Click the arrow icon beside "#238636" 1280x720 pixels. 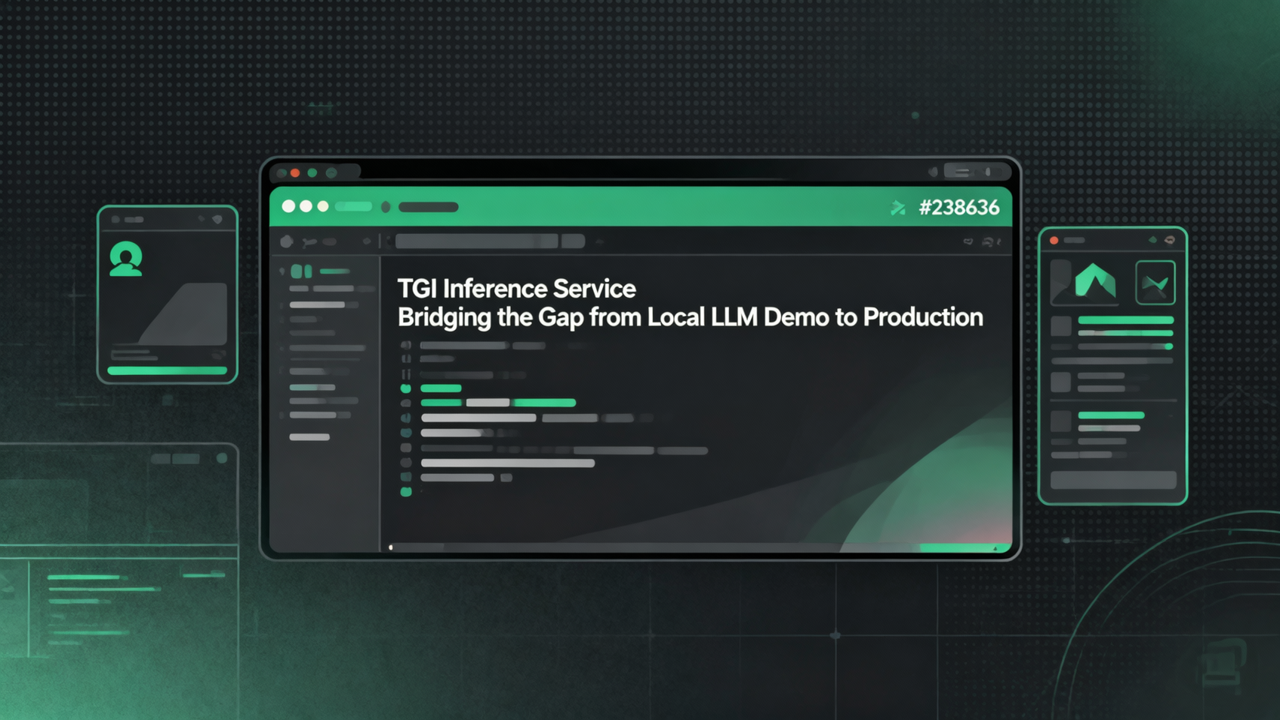click(898, 208)
